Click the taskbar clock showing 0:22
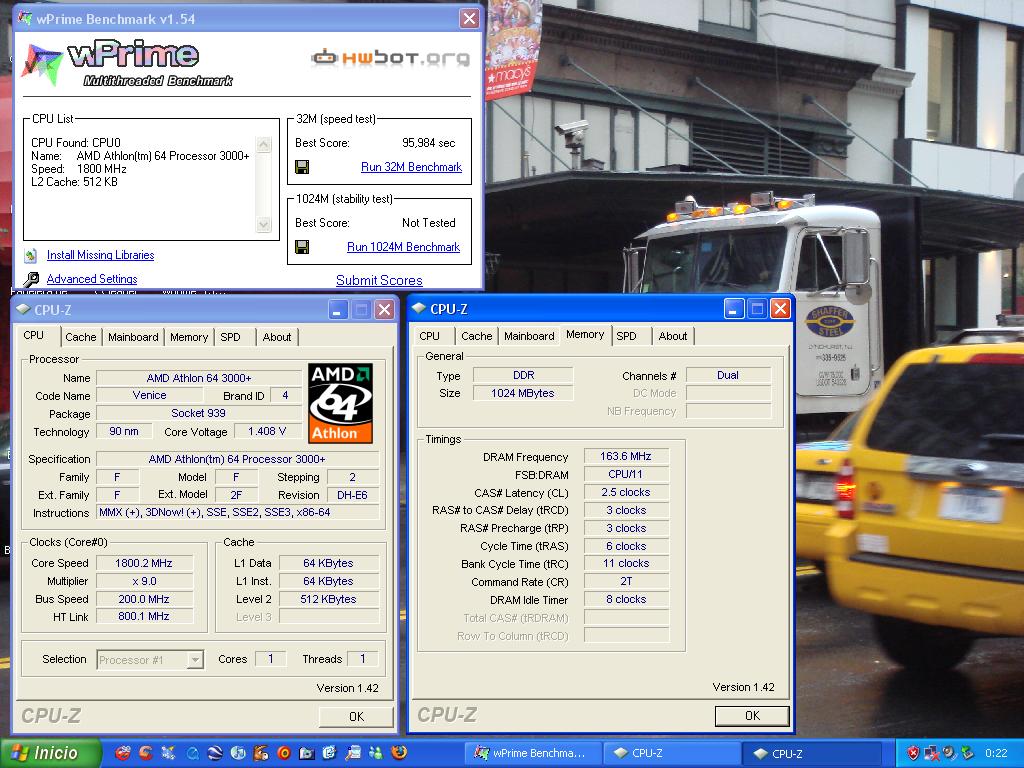 995,753
